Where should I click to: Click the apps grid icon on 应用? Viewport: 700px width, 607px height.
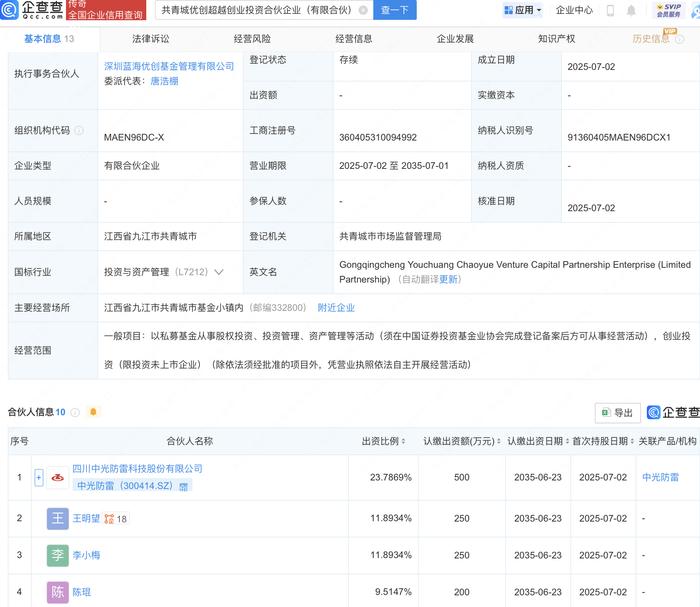point(508,10)
